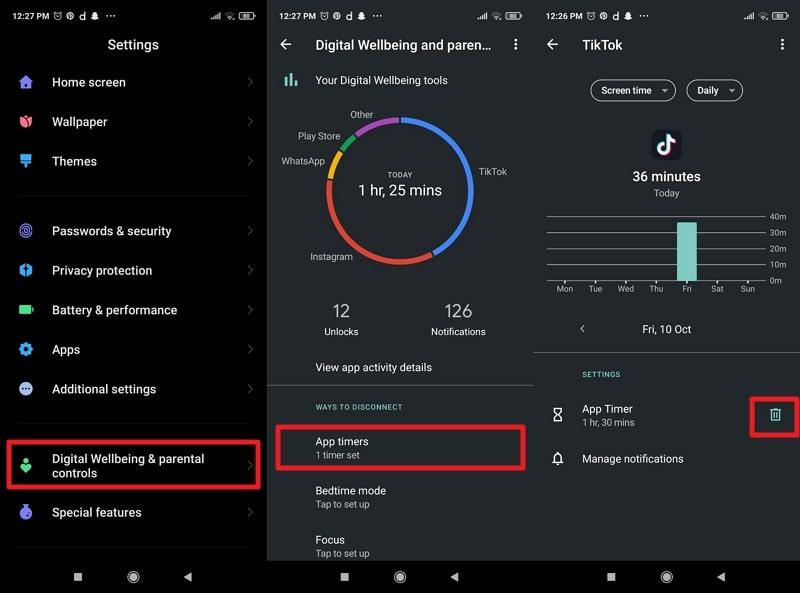Viewport: 800px width, 593px height.
Task: Open the Screen time dropdown
Action: coord(632,90)
